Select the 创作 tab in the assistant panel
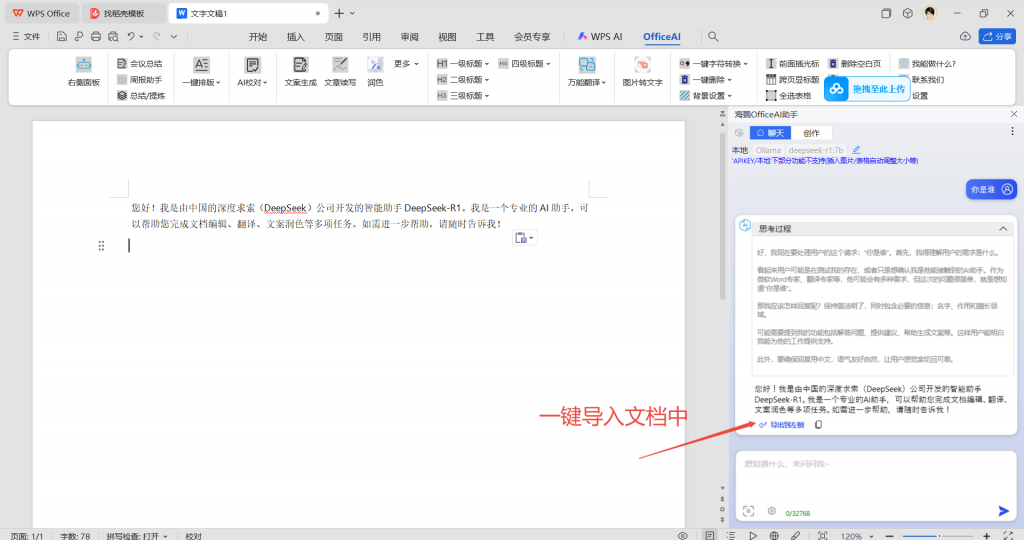The image size is (1024, 540). (x=811, y=133)
